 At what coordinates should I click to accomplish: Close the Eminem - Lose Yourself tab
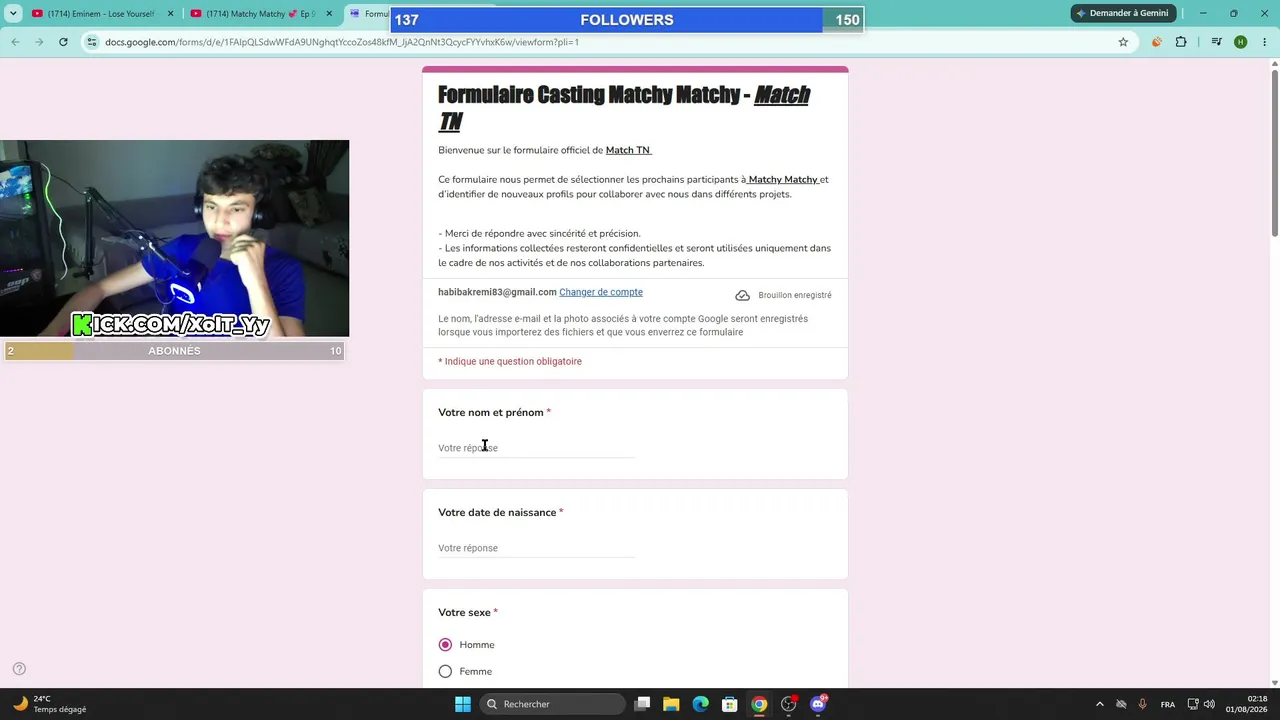[x=170, y=14]
